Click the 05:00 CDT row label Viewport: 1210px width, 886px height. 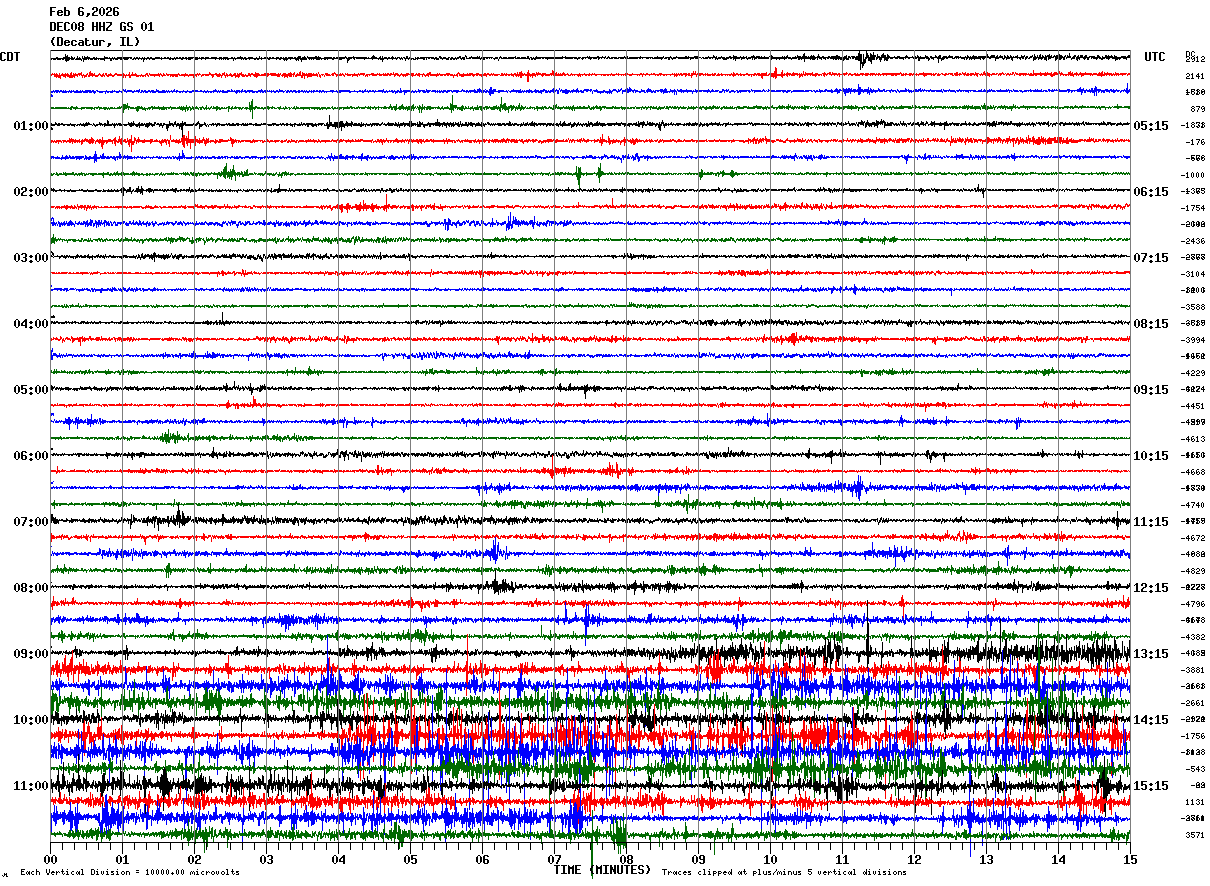click(31, 390)
